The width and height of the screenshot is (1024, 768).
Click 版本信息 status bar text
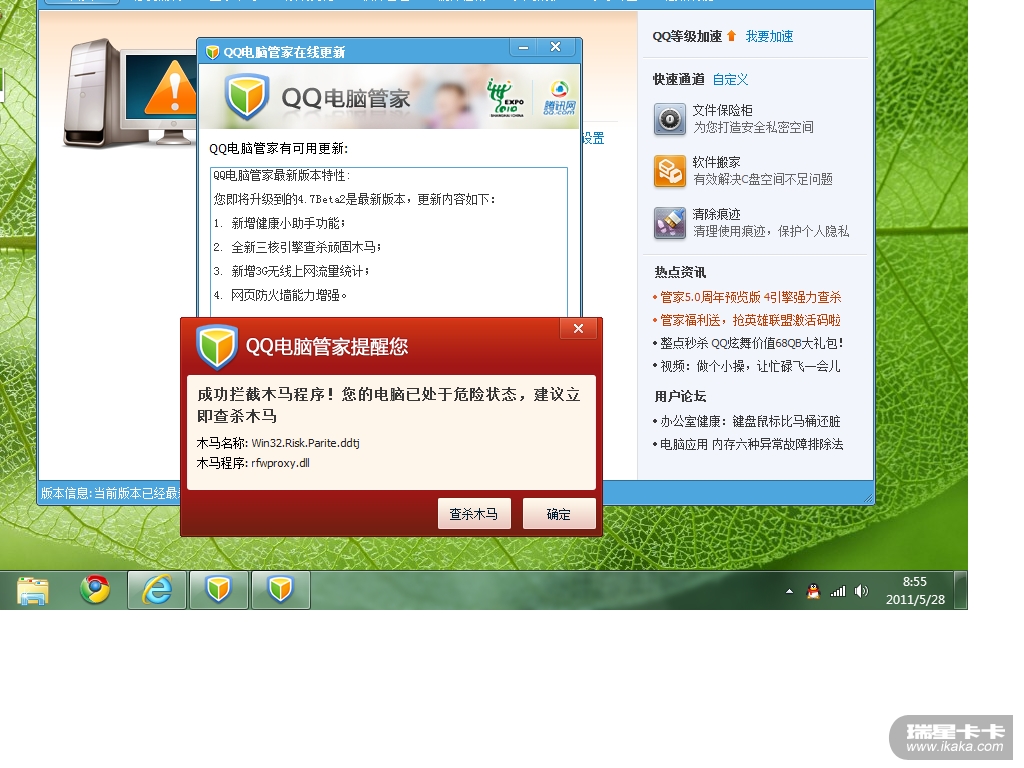point(110,493)
